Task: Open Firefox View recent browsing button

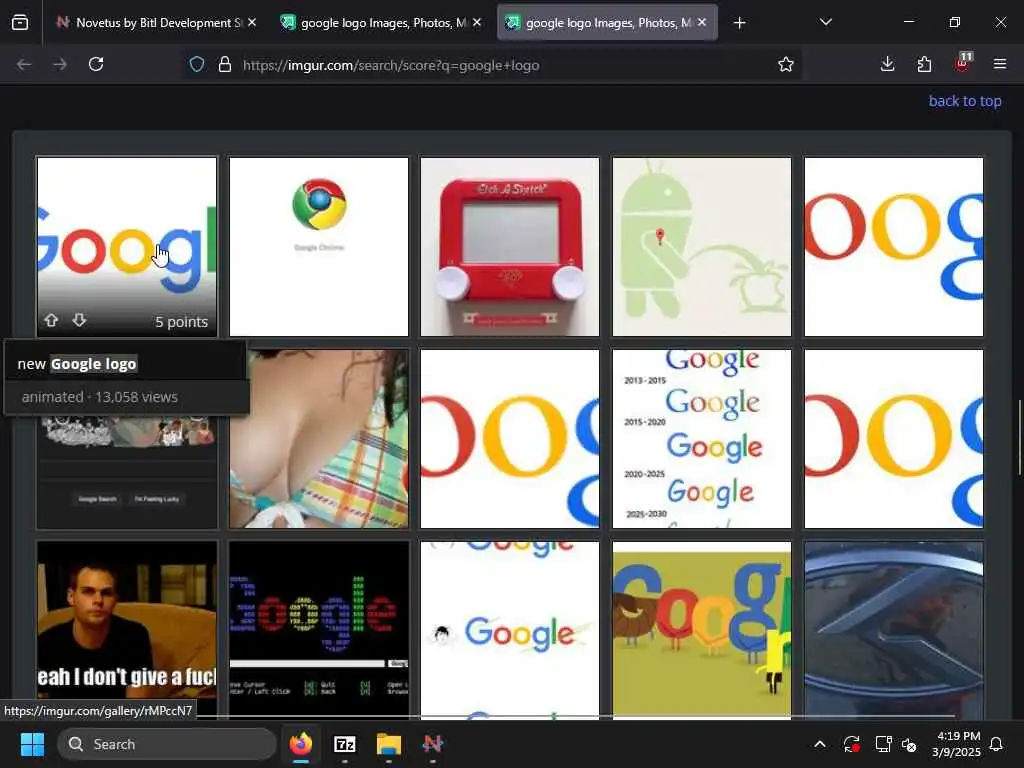Action: (x=20, y=22)
